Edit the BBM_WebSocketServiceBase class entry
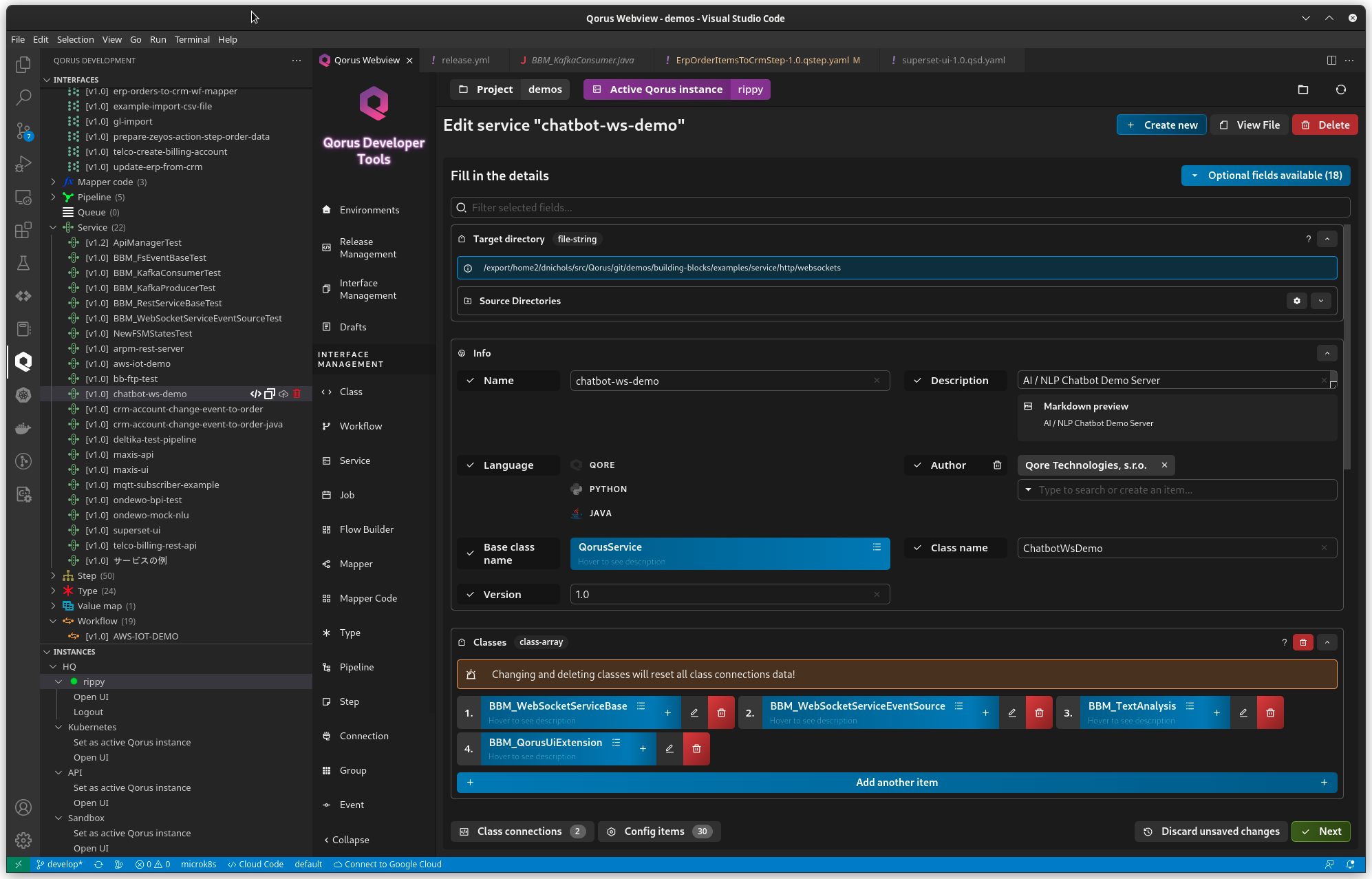Image resolution: width=1372 pixels, height=879 pixels. 694,712
